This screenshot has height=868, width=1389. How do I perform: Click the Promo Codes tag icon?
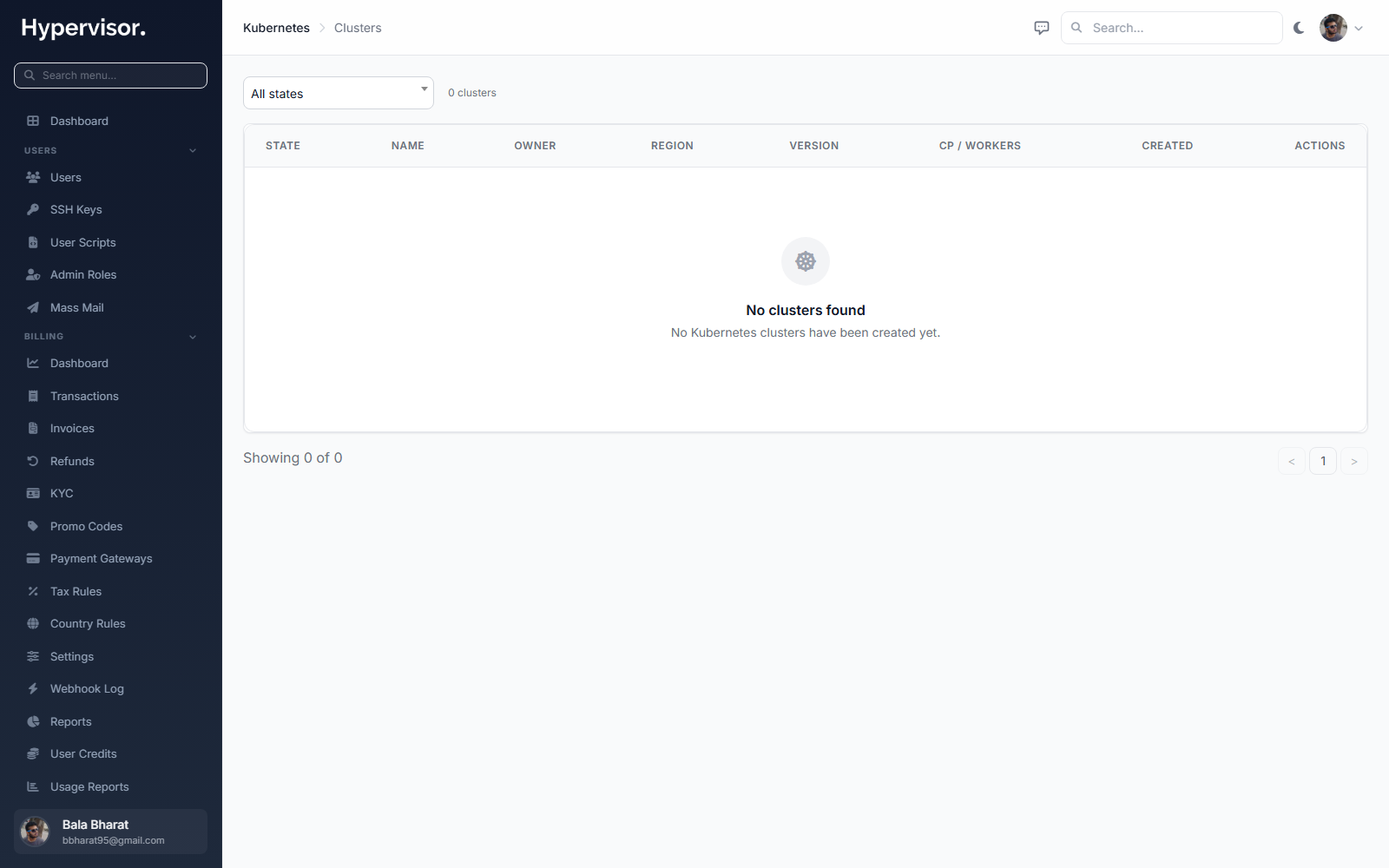pos(33,526)
